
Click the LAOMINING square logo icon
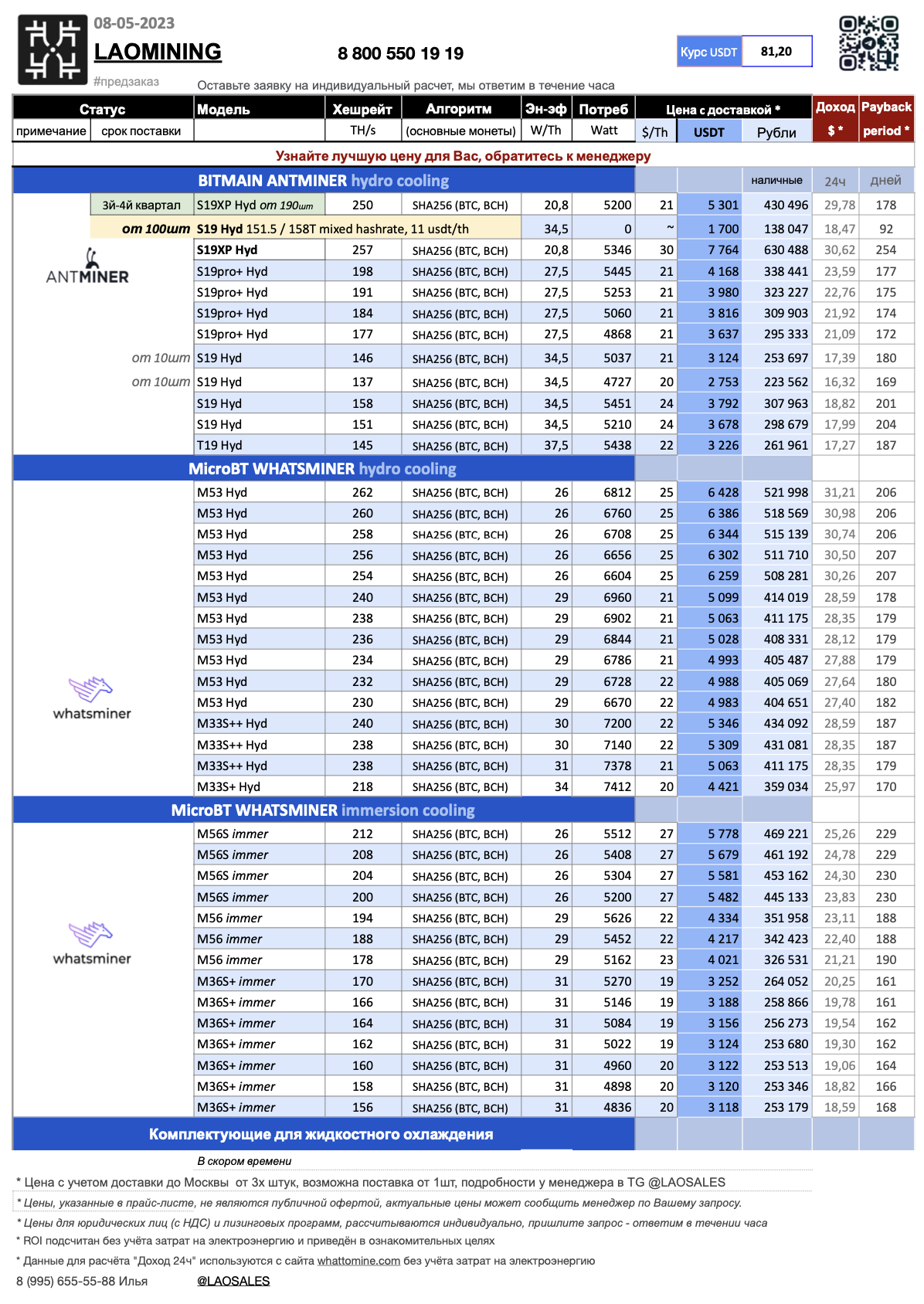coord(53,49)
